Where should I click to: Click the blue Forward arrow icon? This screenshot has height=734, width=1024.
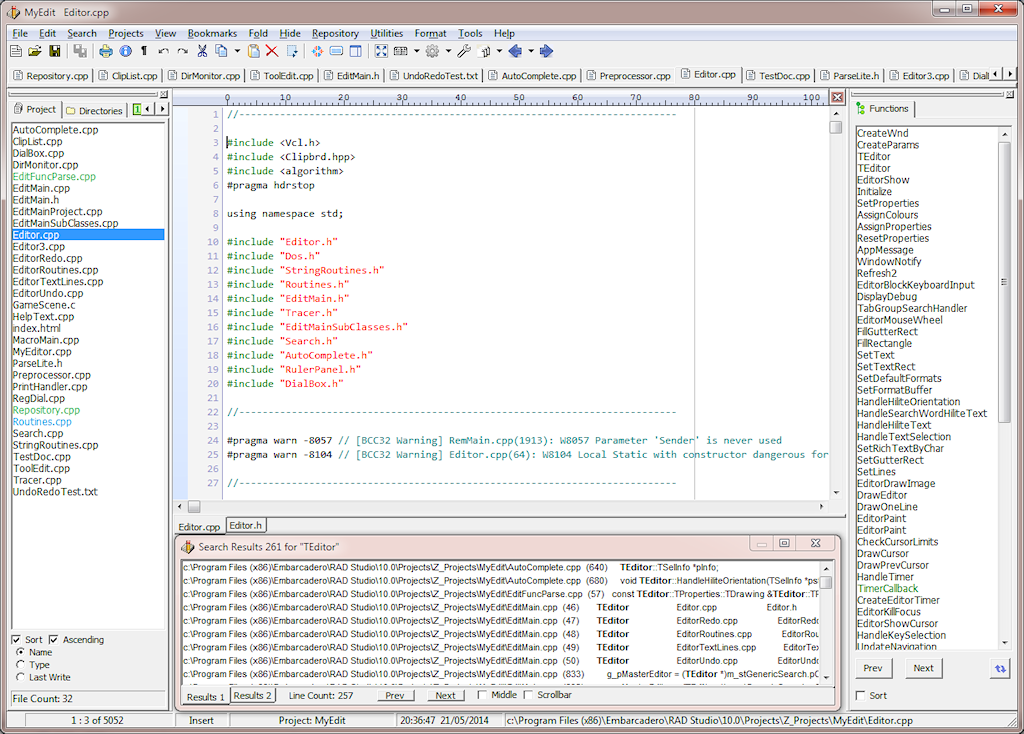point(547,51)
